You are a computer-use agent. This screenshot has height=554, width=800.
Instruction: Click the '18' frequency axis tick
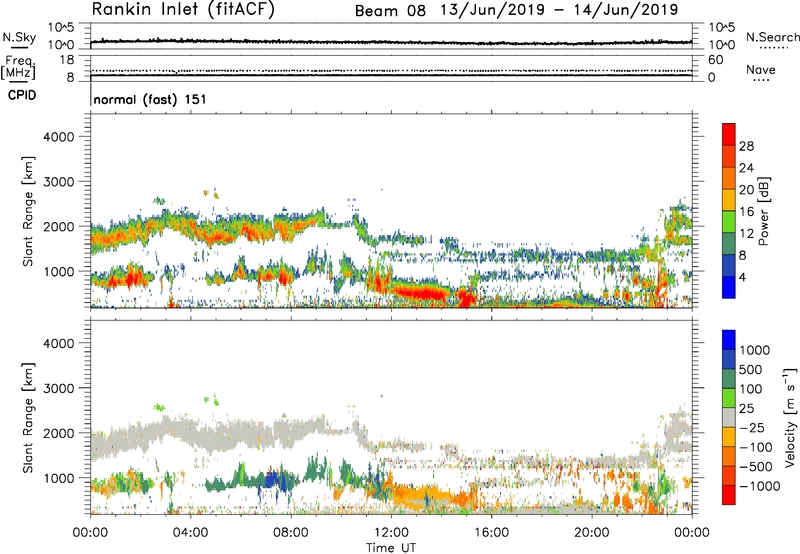point(67,60)
